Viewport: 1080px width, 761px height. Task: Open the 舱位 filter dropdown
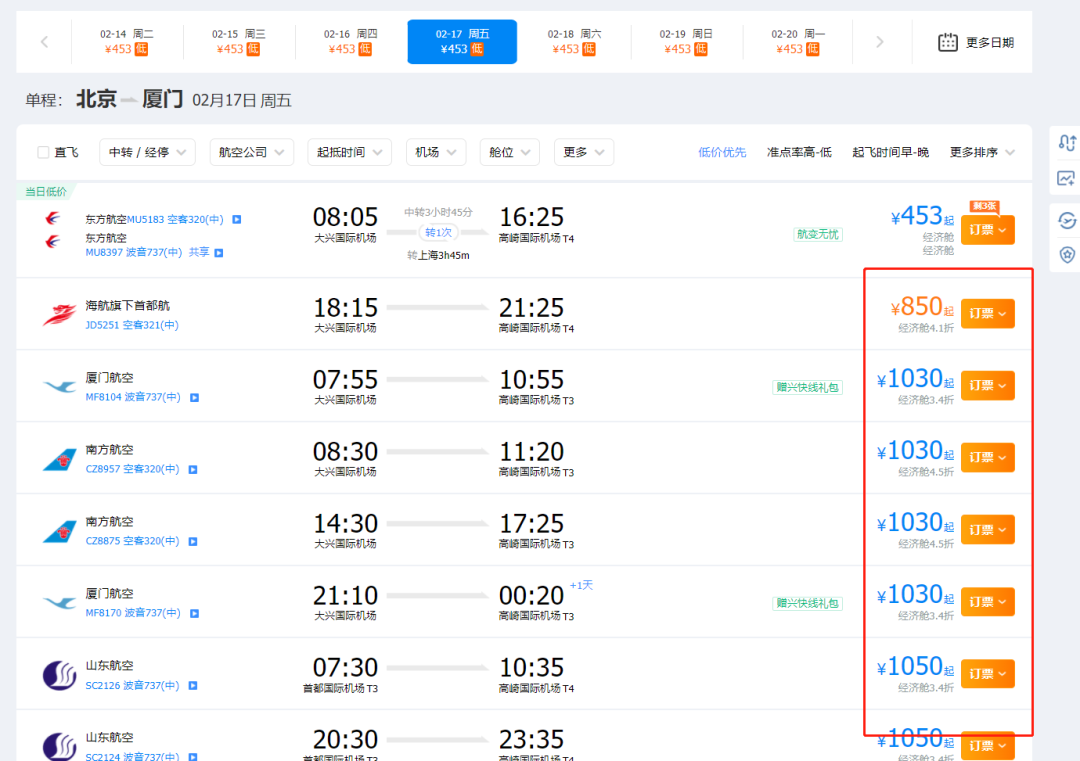pos(510,152)
